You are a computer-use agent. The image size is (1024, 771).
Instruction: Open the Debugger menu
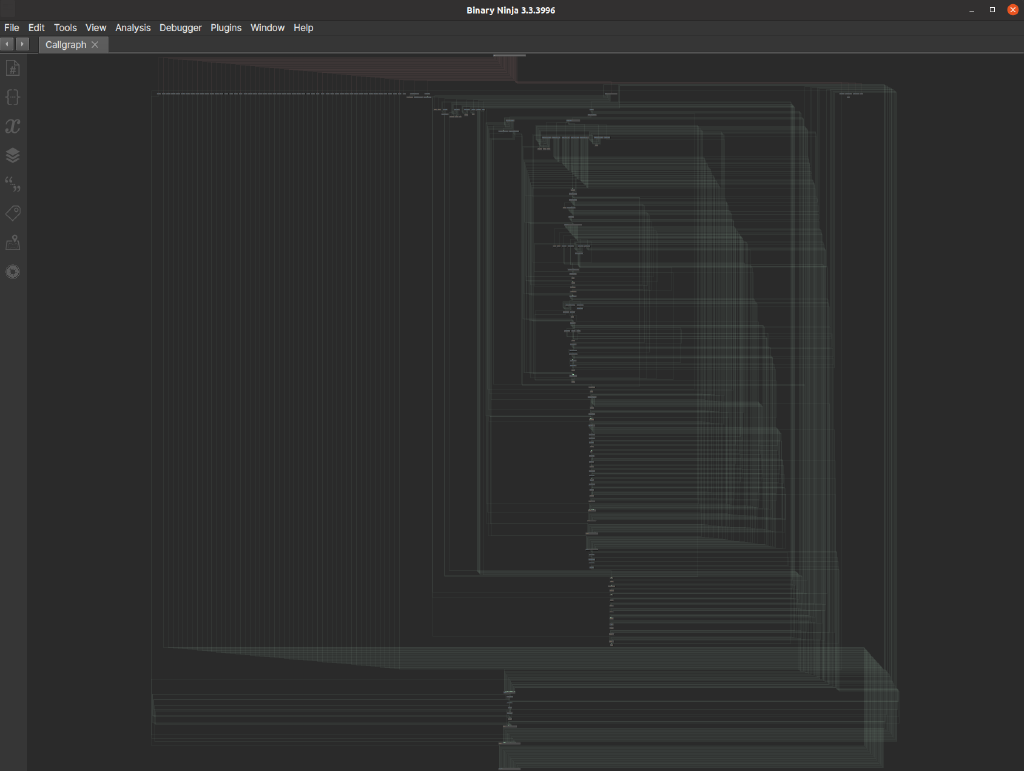click(180, 27)
